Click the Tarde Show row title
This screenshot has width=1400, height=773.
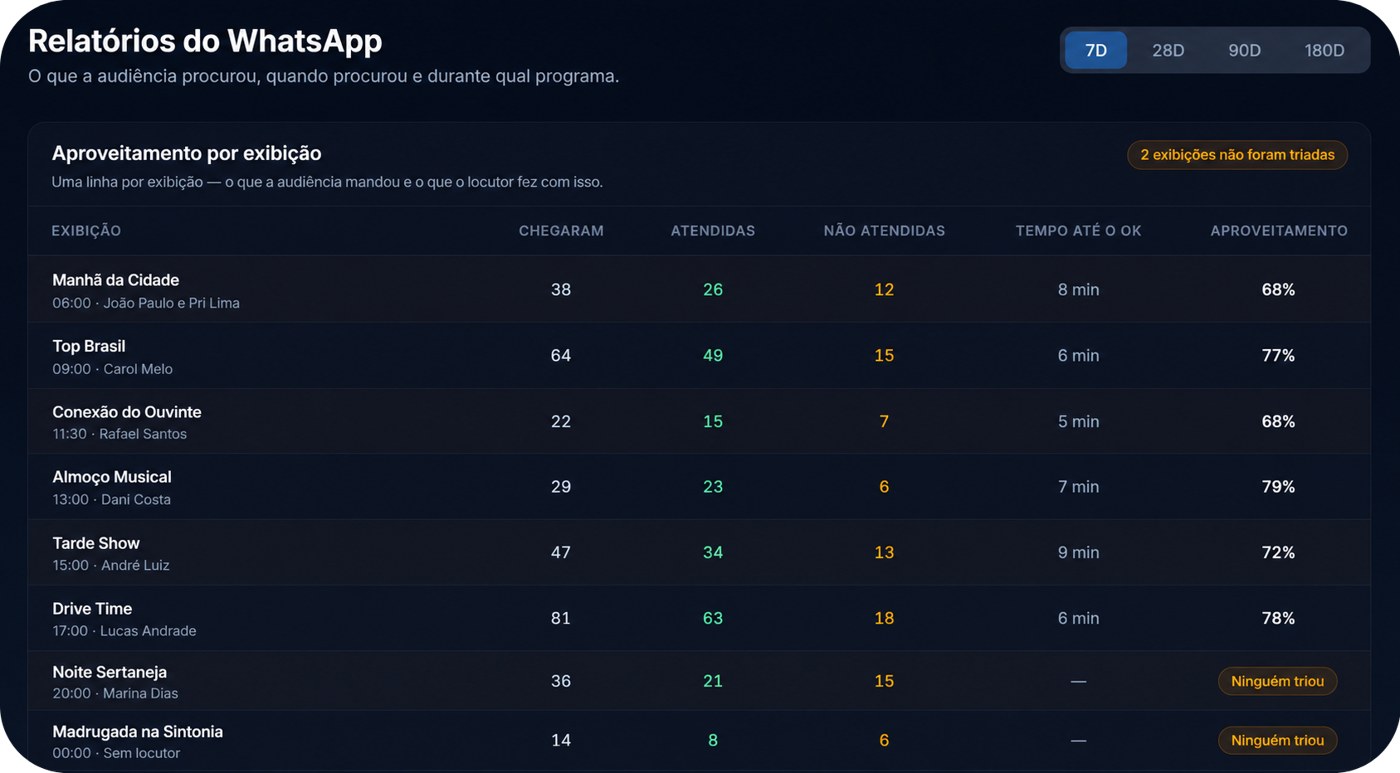tap(96, 543)
